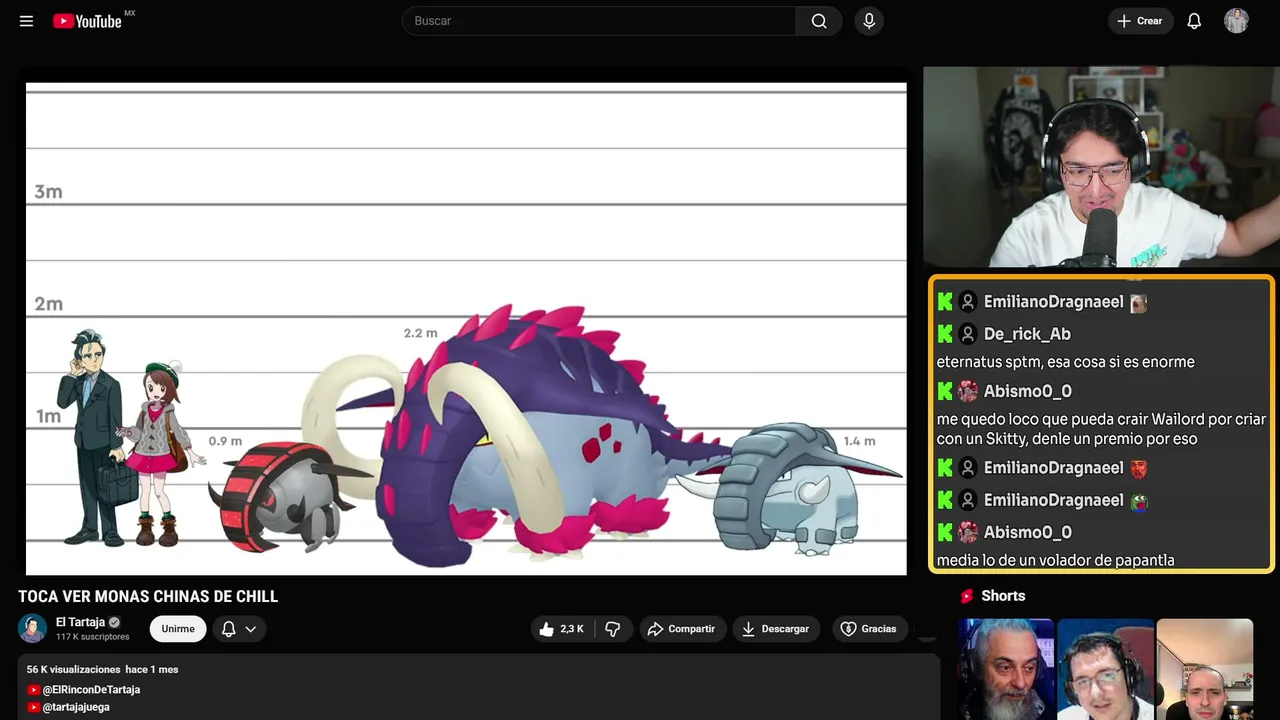
Task: Open the El Tartaja channel name link
Action: [x=80, y=622]
